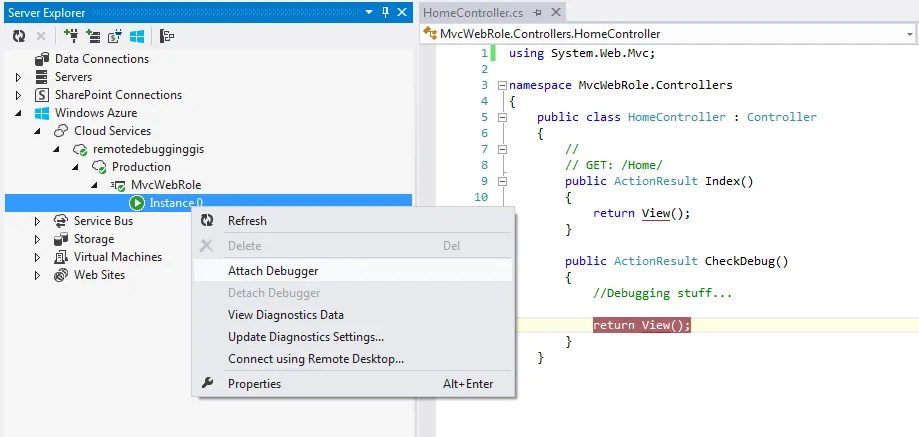Click the tree view icon in Server Explorer toolbar
This screenshot has width=919, height=437.
tap(167, 36)
